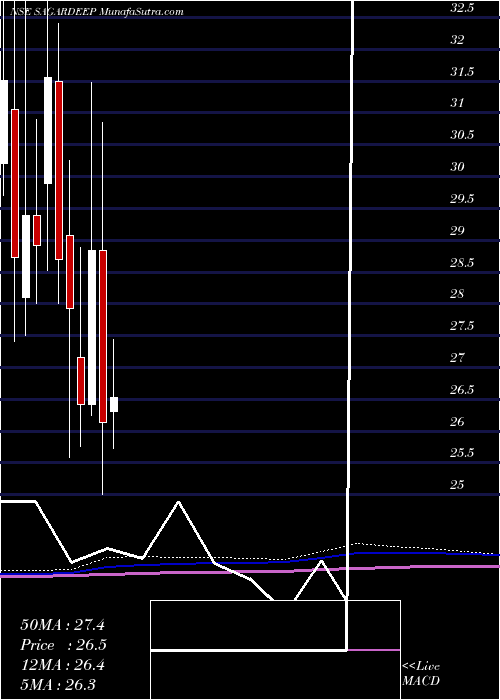Click the 31 price axis label
500x700 pixels.
457,103
